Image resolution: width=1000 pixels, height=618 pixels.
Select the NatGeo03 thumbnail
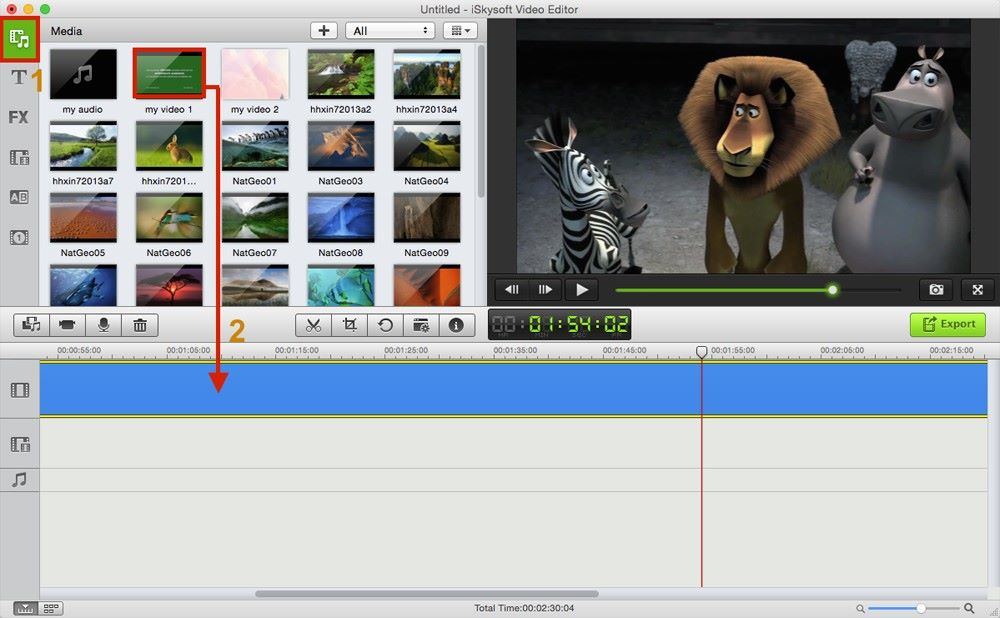click(x=341, y=146)
